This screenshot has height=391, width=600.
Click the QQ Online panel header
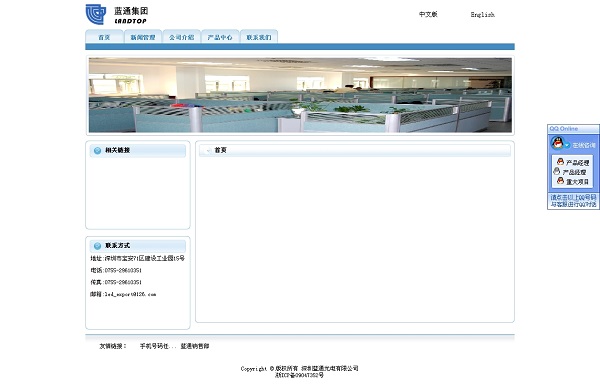pos(573,129)
